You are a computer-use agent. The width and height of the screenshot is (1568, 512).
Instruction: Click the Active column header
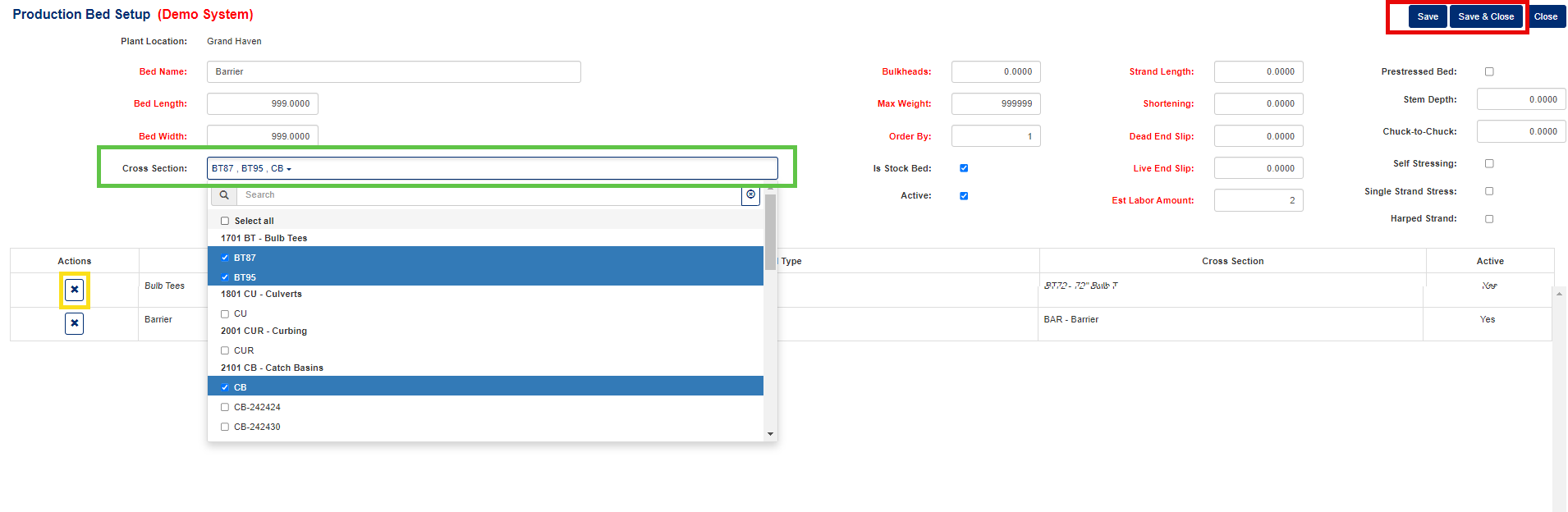[x=1490, y=261]
